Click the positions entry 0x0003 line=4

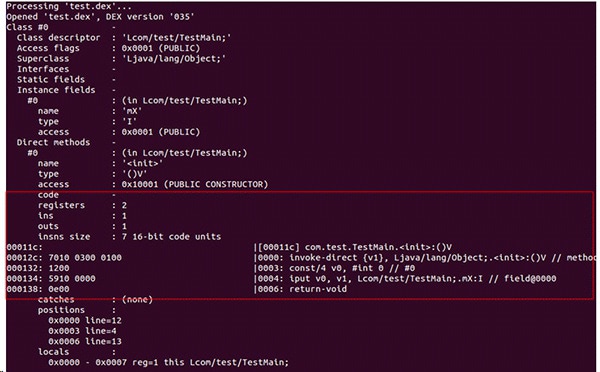(82, 331)
